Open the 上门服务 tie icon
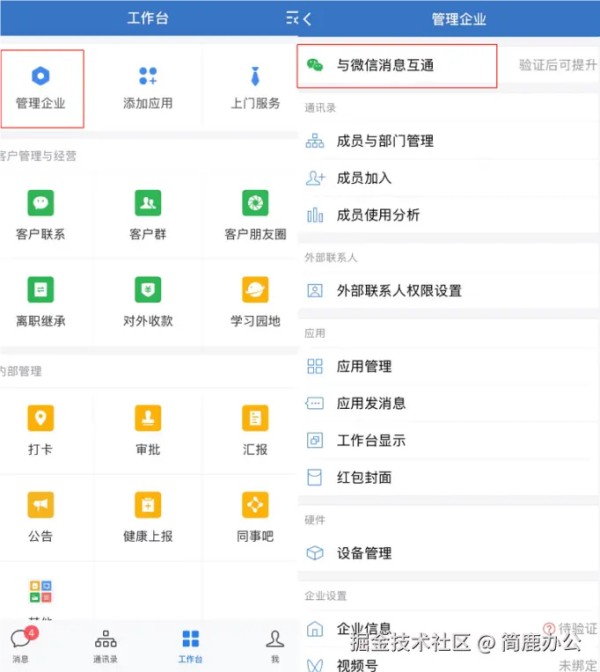 pyautogui.click(x=255, y=77)
